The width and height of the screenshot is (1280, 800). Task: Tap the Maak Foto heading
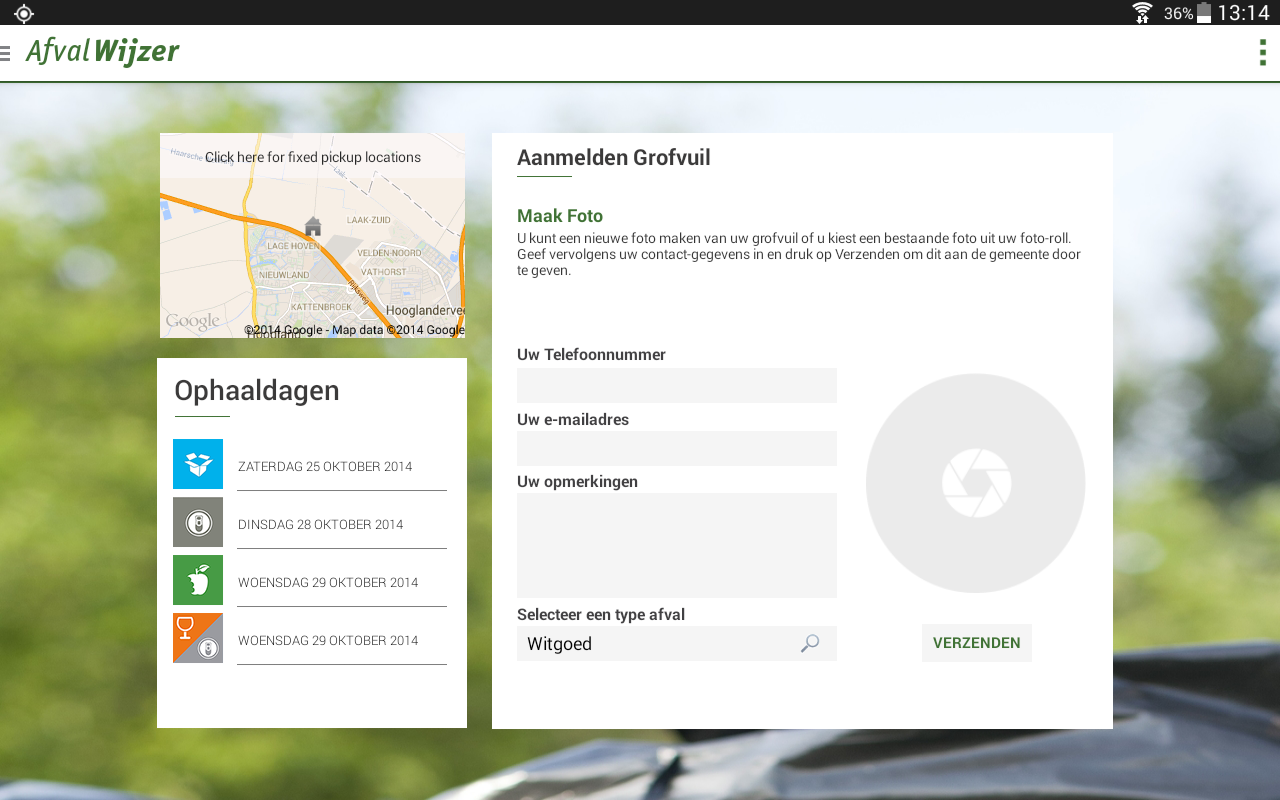tap(560, 216)
